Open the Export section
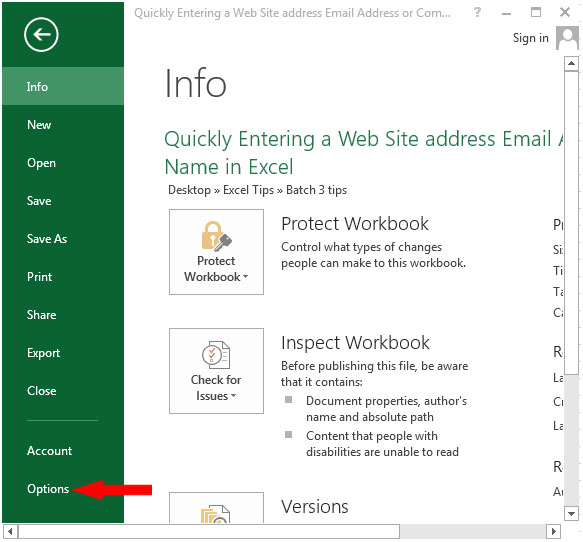The image size is (583, 542). tap(63, 353)
